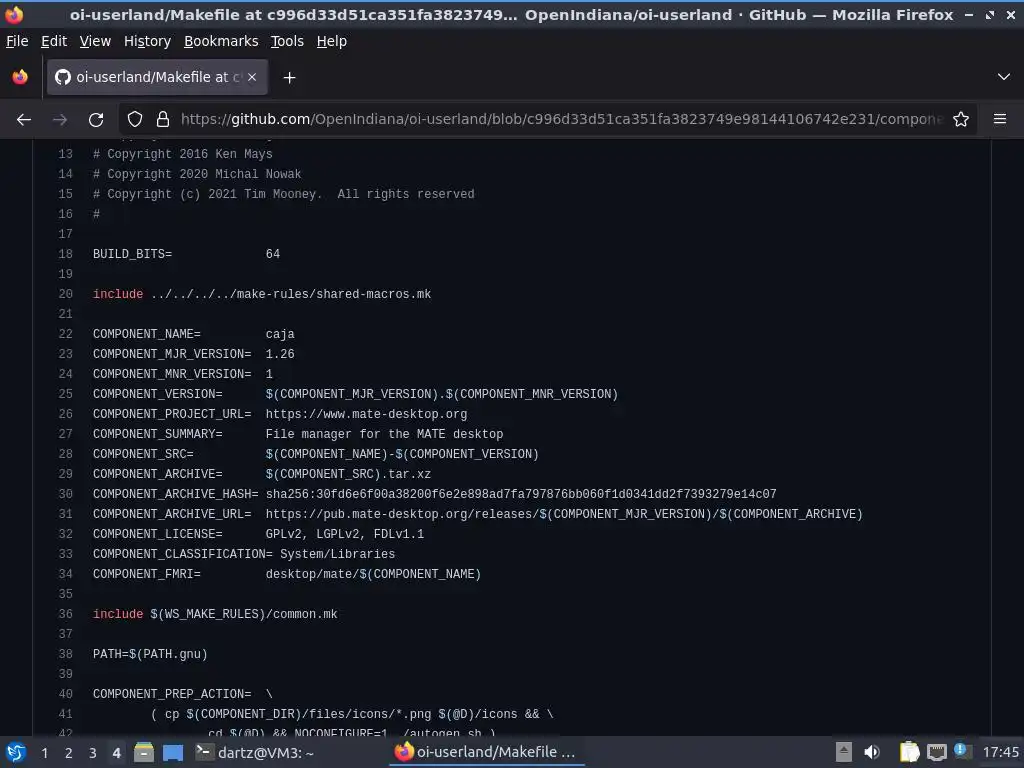This screenshot has width=1024, height=768.
Task: Click the show desktop panel icon
Action: tap(173, 753)
